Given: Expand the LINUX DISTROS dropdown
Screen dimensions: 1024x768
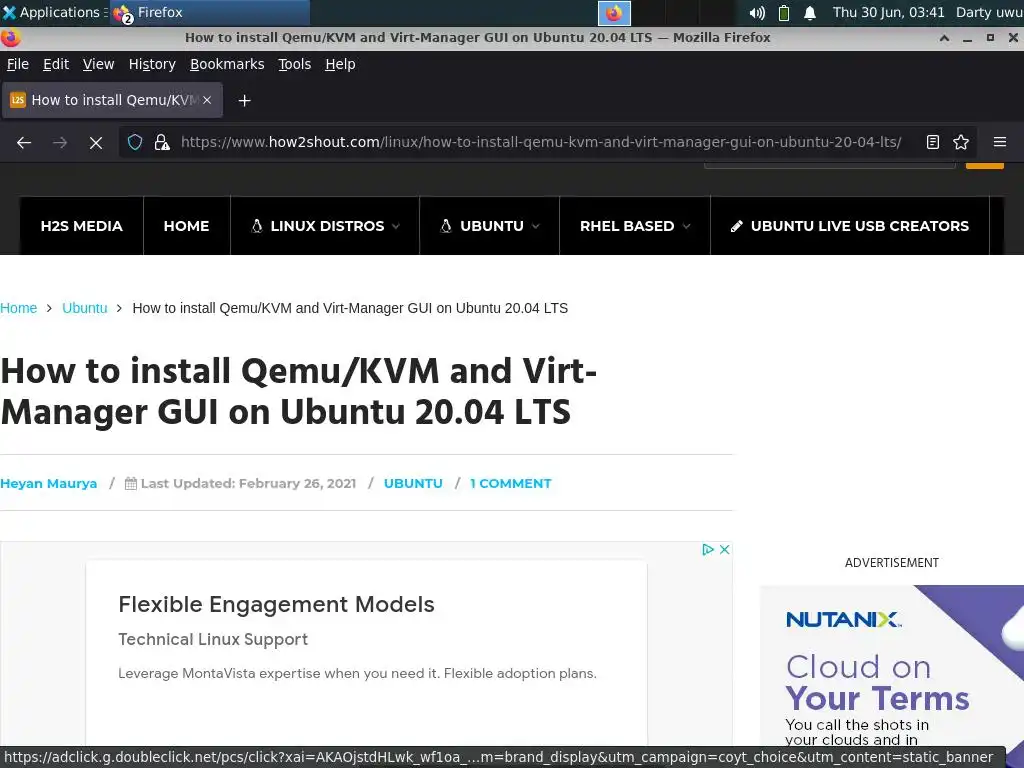Looking at the screenshot, I should pyautogui.click(x=325, y=226).
